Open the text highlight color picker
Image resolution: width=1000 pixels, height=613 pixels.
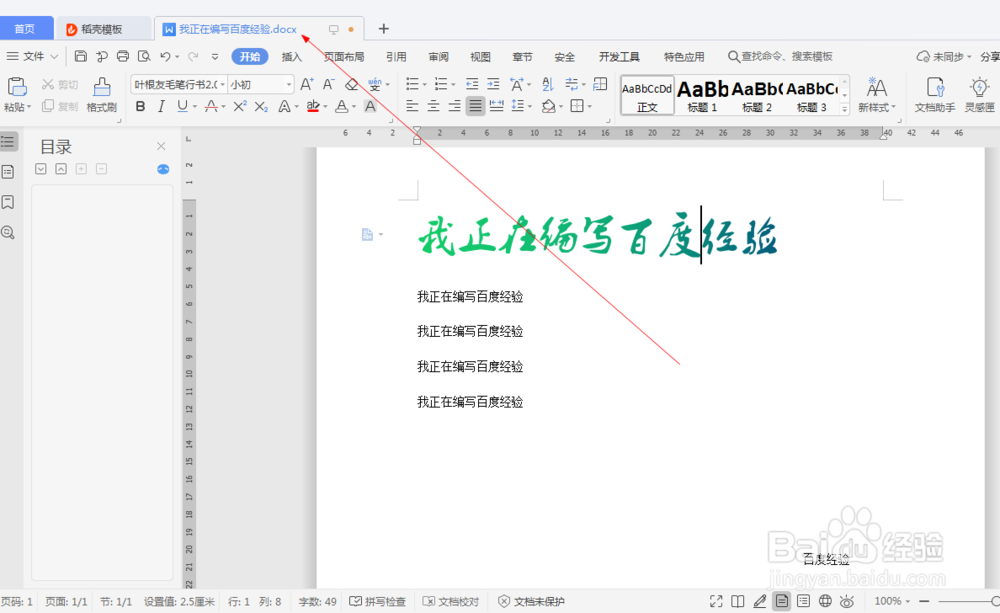pyautogui.click(x=312, y=107)
